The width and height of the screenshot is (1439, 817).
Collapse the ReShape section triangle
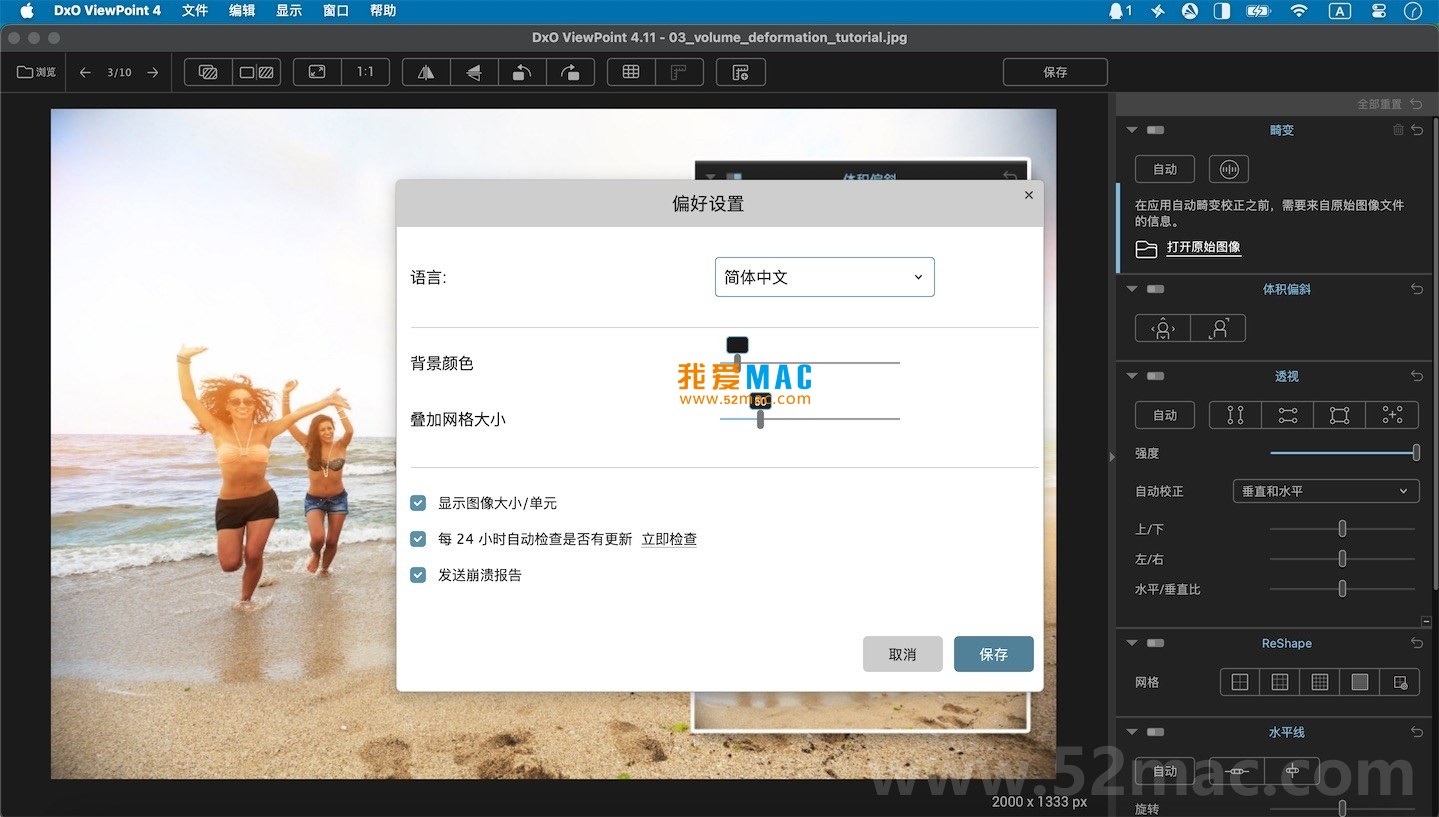(1132, 643)
